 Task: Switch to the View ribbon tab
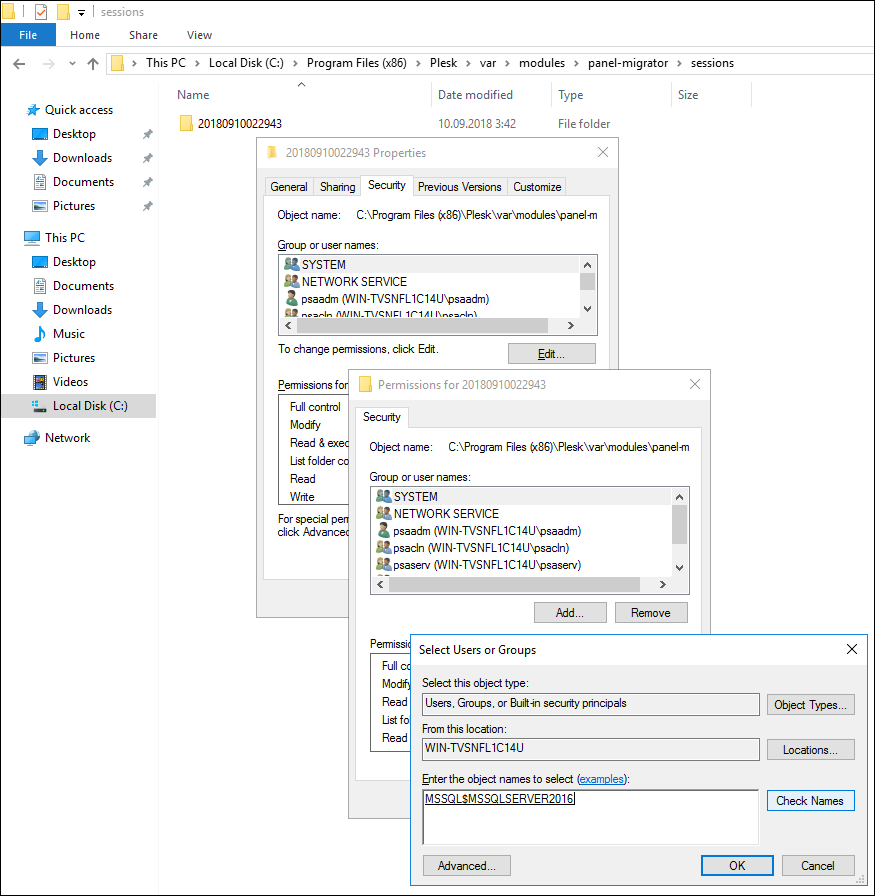tap(199, 35)
